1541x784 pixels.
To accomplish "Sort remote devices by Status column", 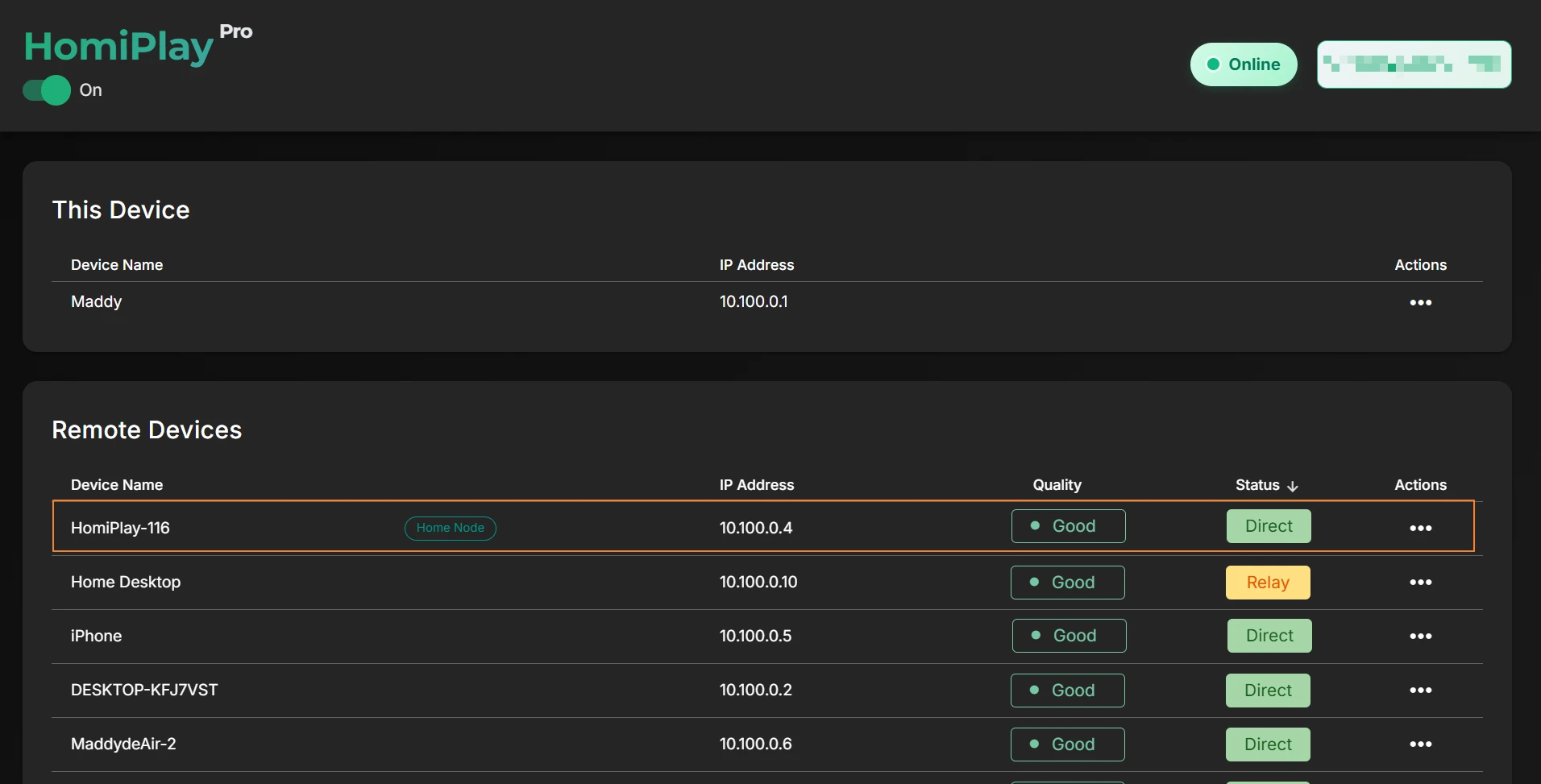I will [1266, 485].
